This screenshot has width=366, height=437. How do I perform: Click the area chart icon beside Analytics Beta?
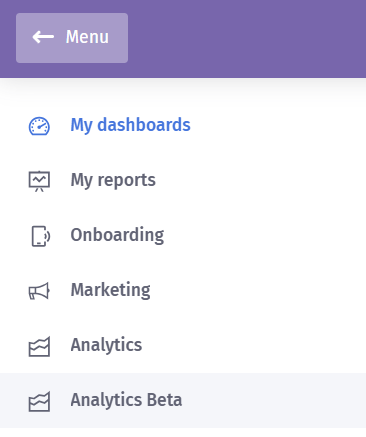(x=39, y=401)
